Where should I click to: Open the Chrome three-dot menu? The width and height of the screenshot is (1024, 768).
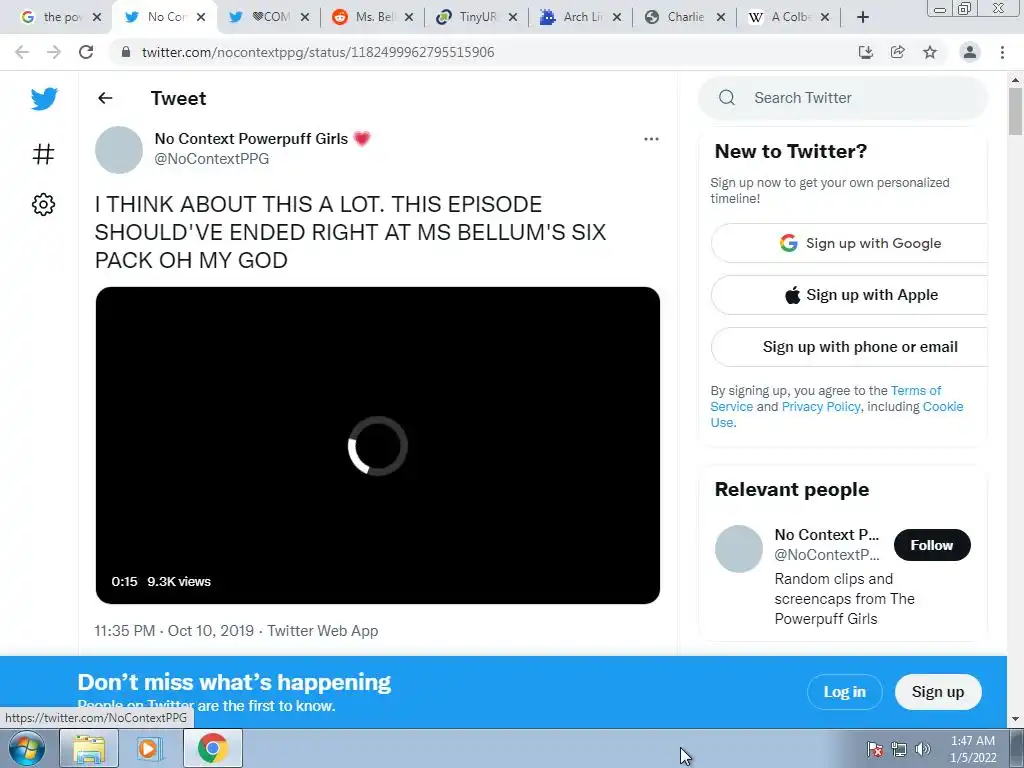pos(1002,52)
